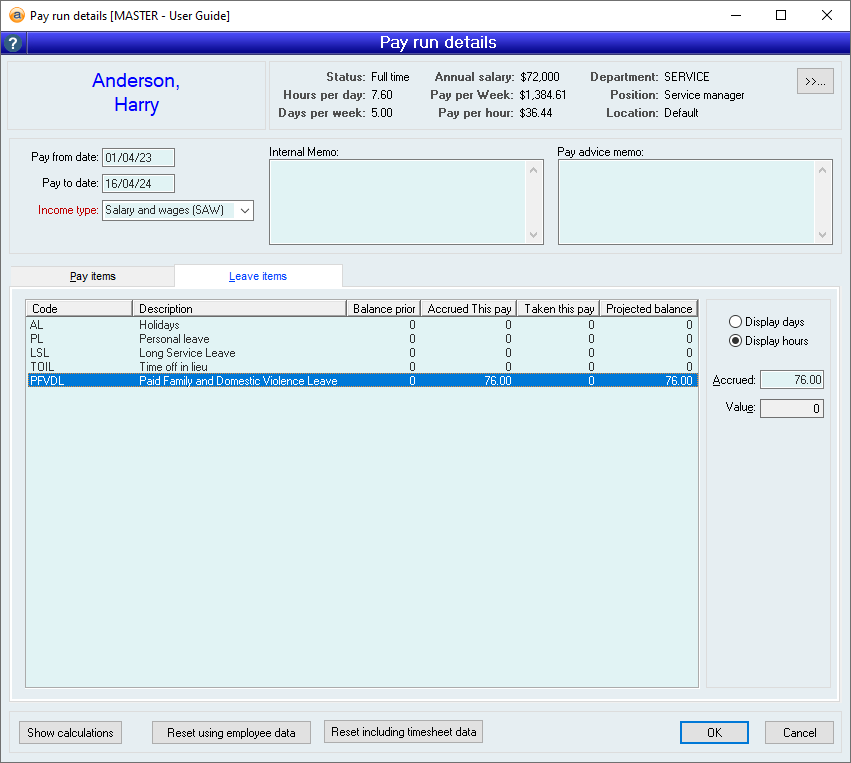
Task: Open the Income type dropdown
Action: 245,210
